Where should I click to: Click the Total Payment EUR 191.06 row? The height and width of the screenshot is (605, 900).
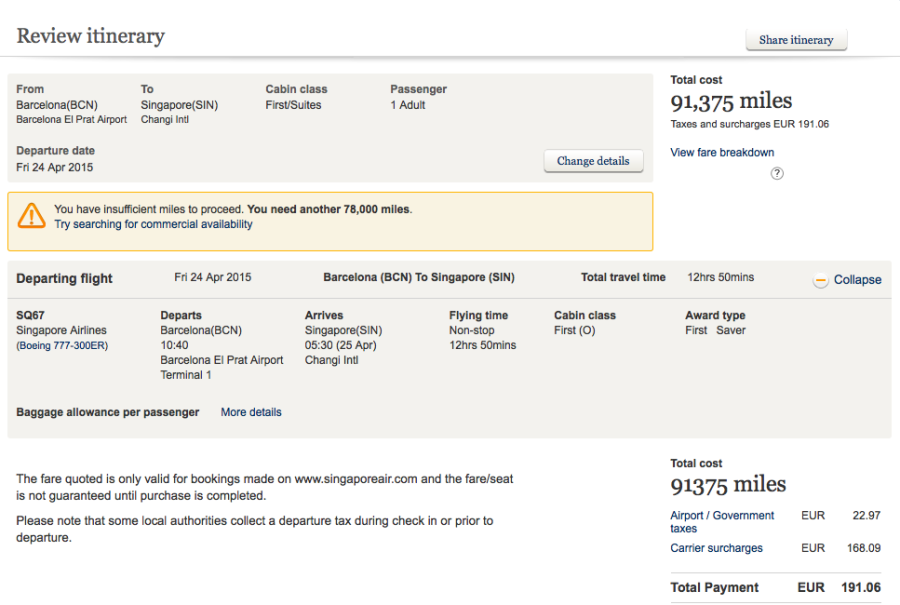pyautogui.click(x=775, y=588)
